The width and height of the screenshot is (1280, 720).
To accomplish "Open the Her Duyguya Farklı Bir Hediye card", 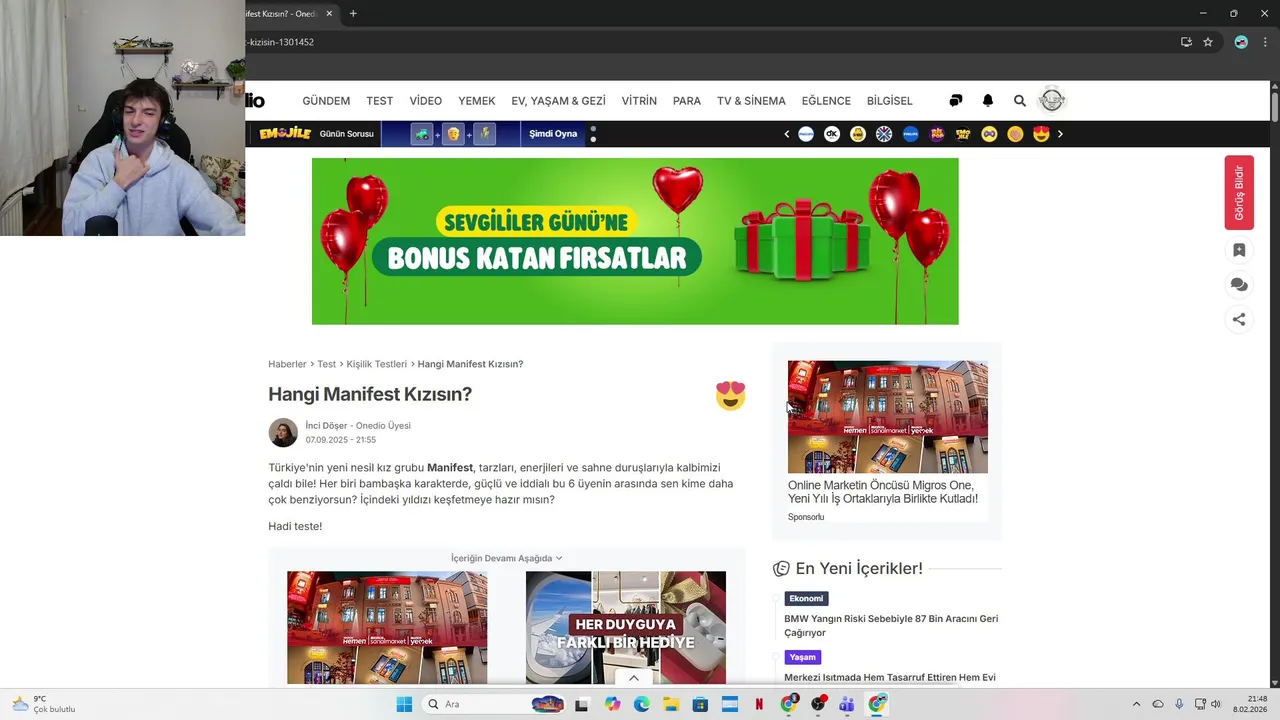I will 626,627.
